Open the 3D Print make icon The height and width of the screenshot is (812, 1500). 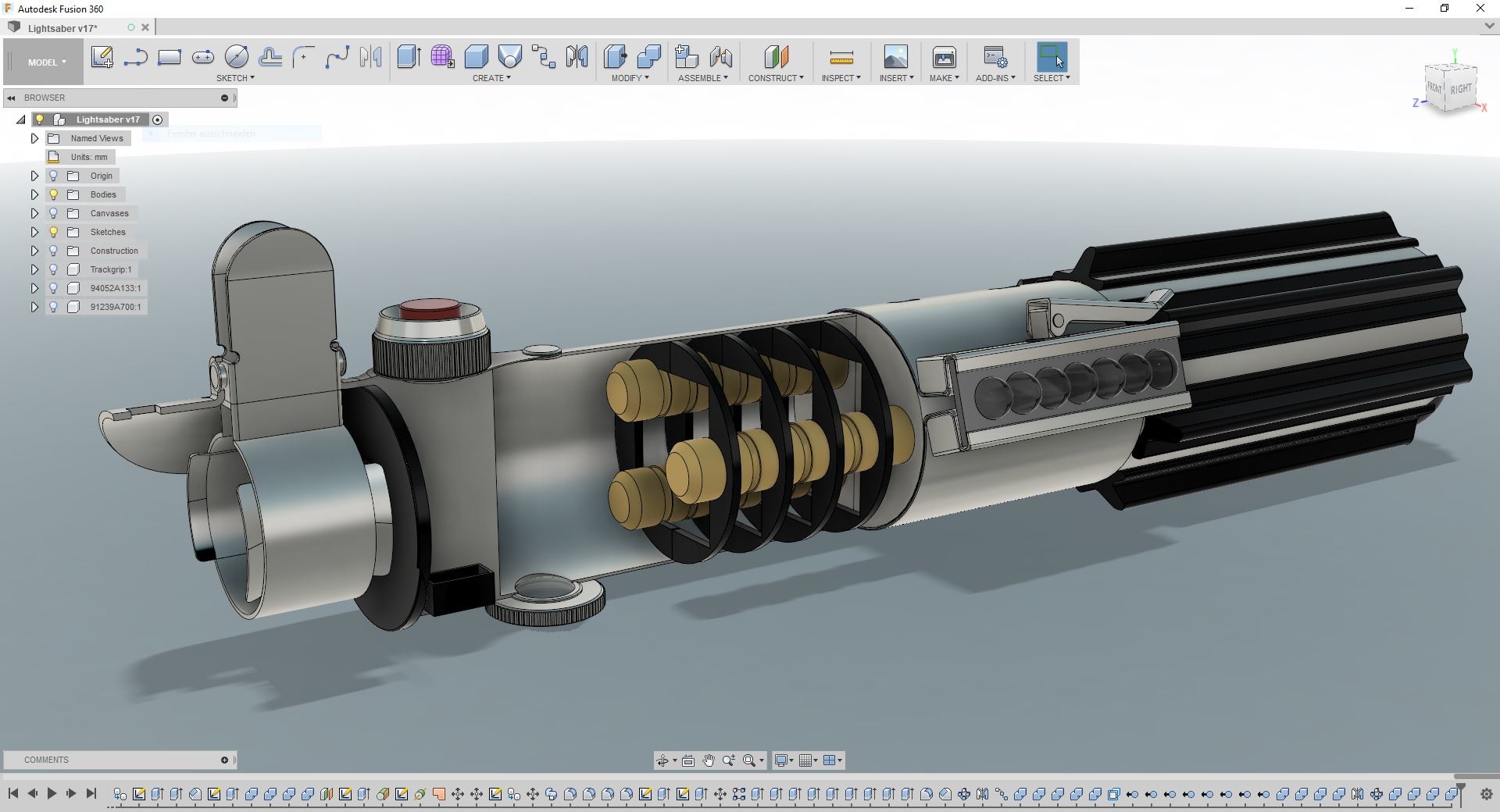click(x=945, y=57)
